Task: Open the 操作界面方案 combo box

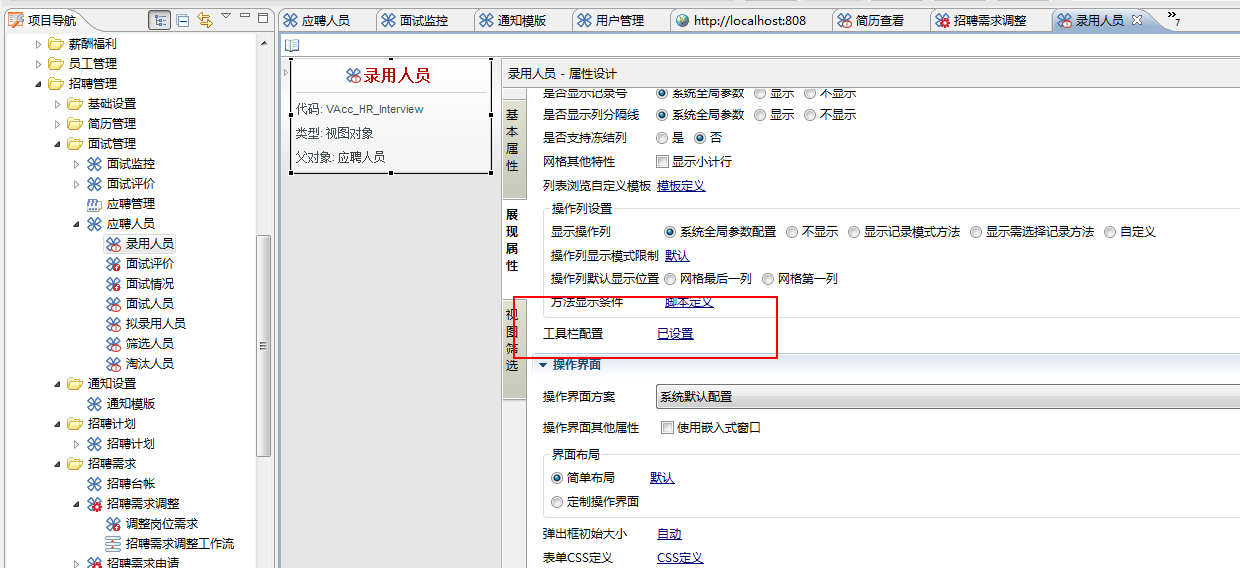Action: pos(948,397)
